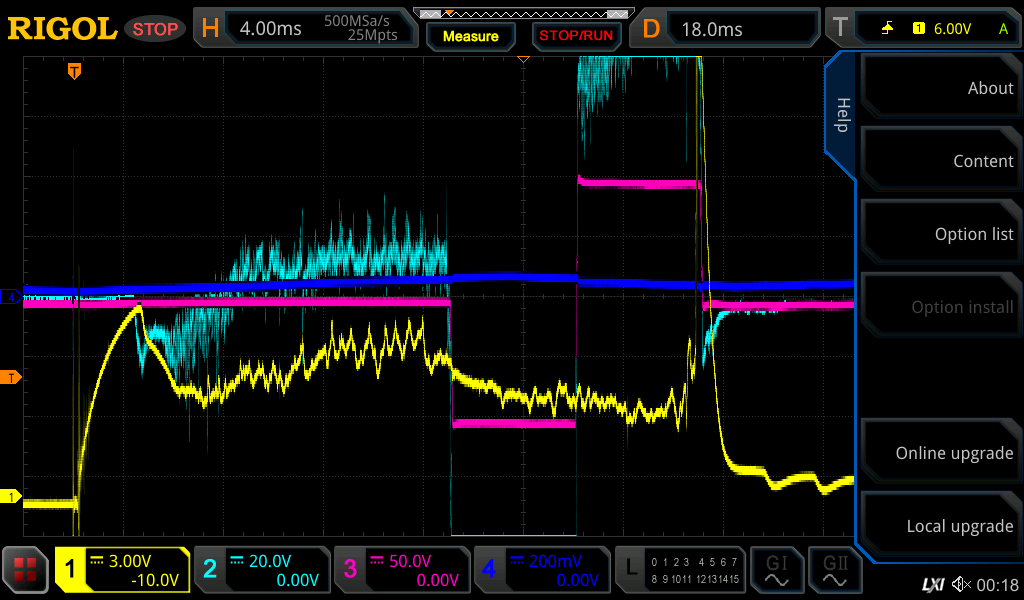Screen dimensions: 1024x600
Task: Toggle channel 2 cyan 20.0V display
Action: 261,570
